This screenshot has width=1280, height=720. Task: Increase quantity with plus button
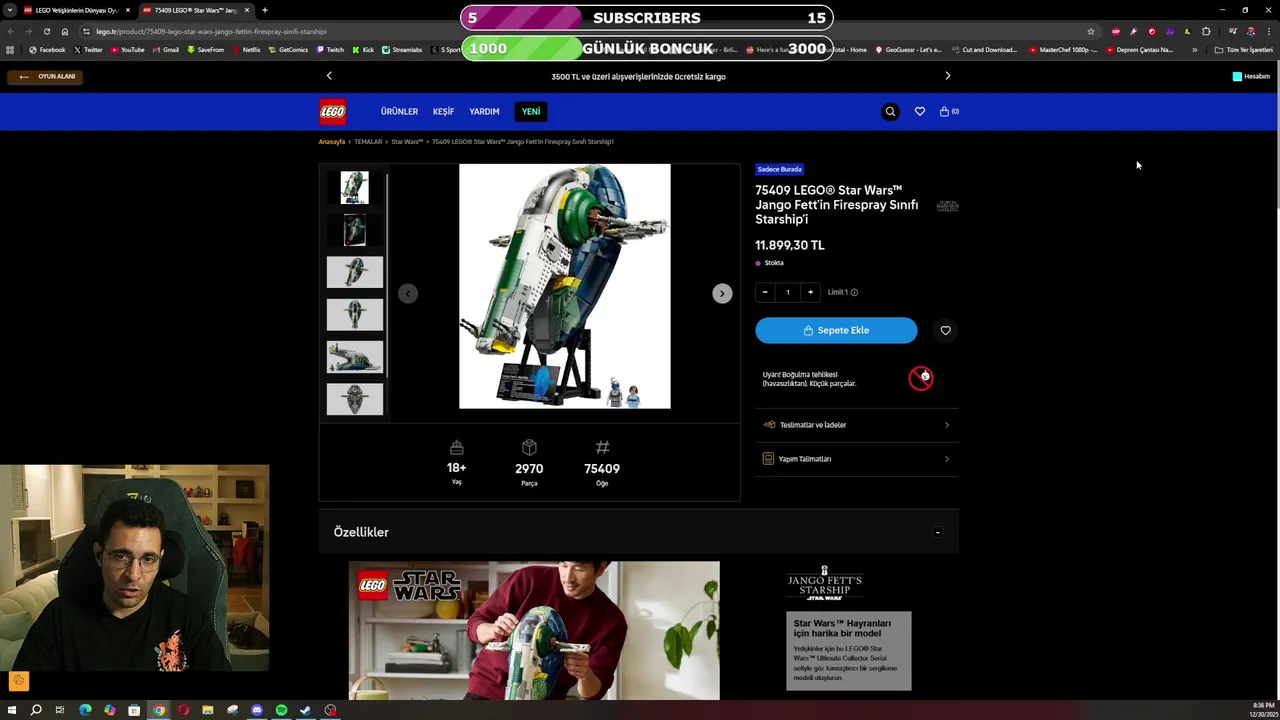click(x=810, y=292)
